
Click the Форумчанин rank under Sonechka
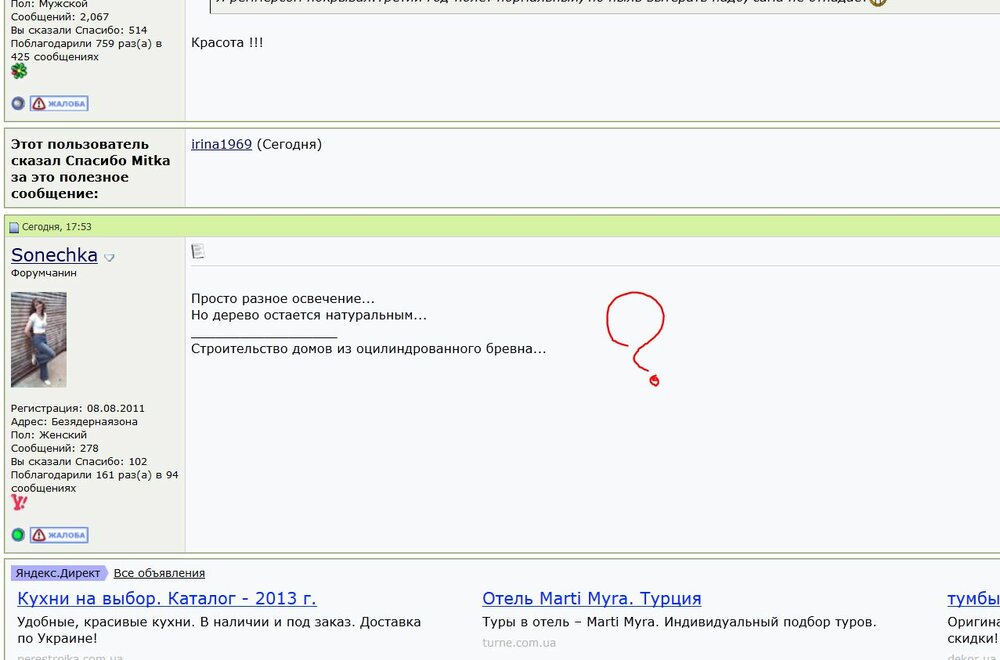[43, 273]
